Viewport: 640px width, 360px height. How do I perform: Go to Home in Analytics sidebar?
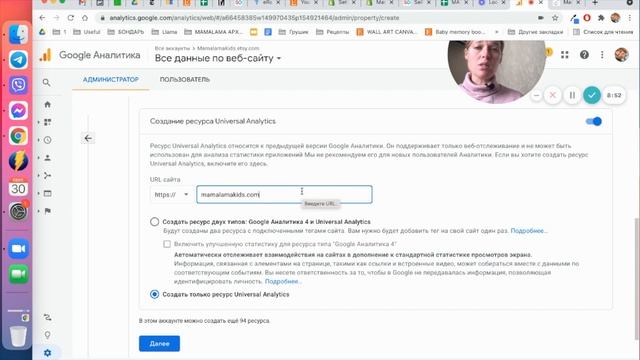[x=47, y=104]
